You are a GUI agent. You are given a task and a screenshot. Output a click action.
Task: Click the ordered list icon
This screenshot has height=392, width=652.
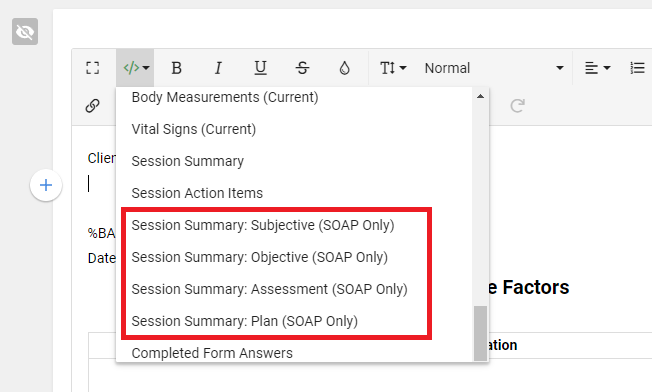coord(637,68)
